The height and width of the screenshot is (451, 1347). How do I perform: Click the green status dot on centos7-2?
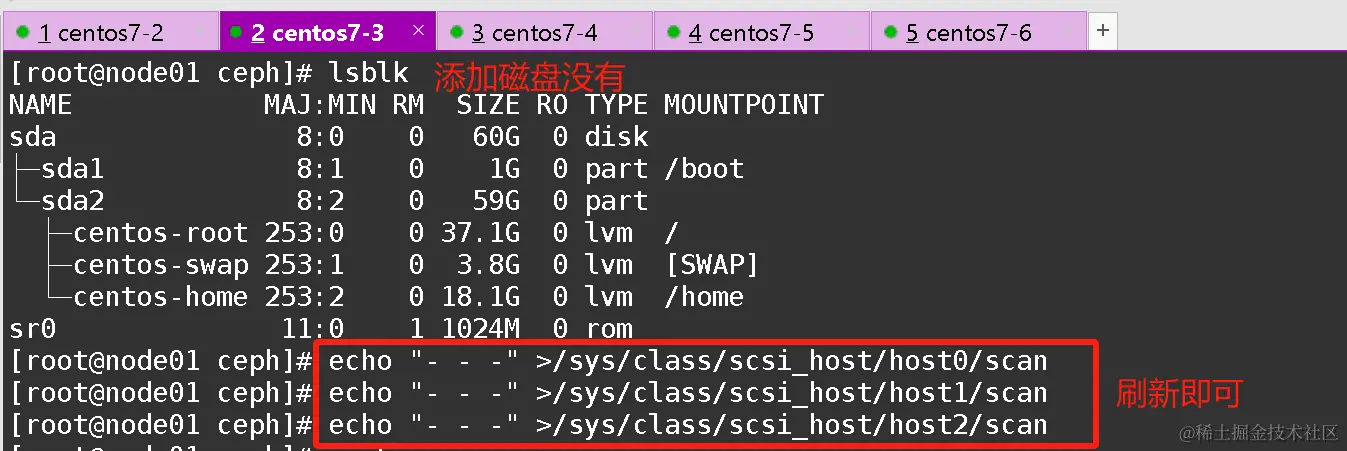click(x=22, y=33)
